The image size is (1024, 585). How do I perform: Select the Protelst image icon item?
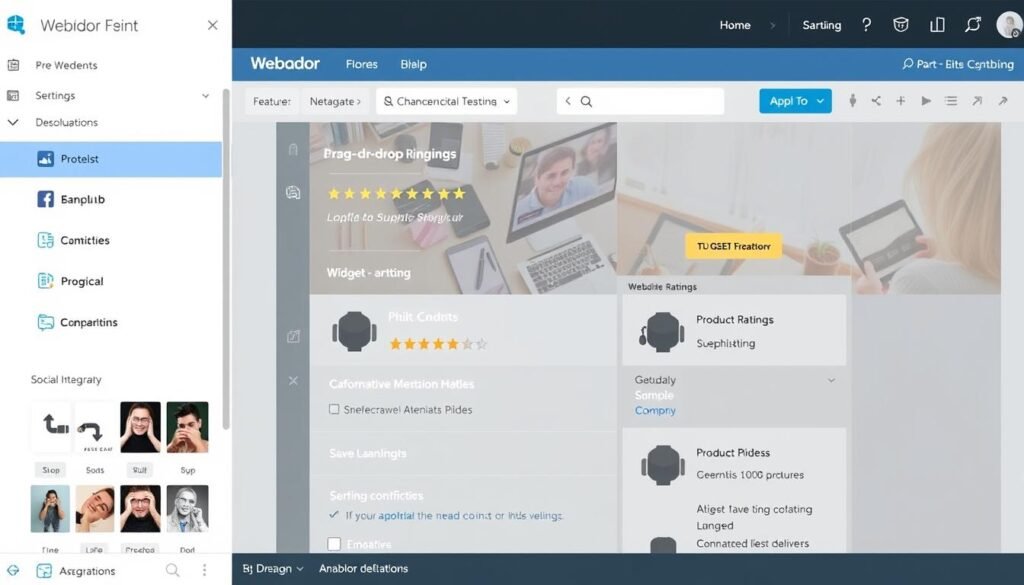[45, 159]
